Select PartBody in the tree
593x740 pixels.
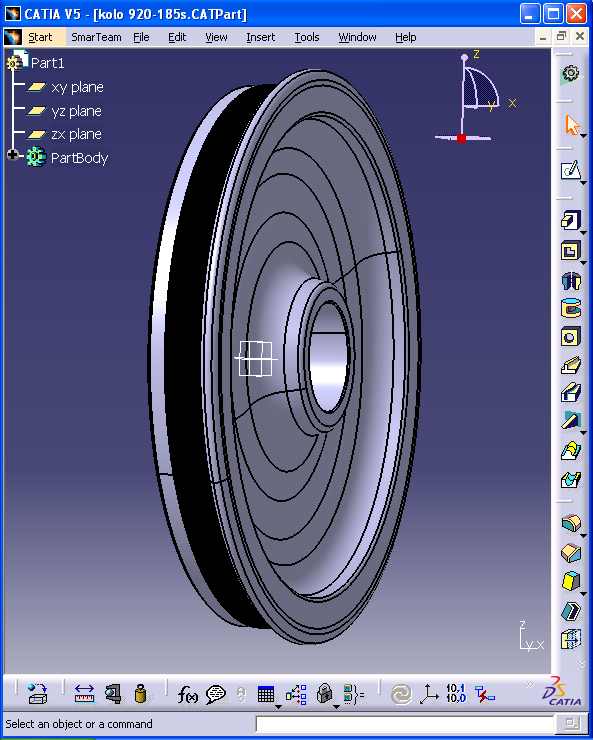point(79,158)
